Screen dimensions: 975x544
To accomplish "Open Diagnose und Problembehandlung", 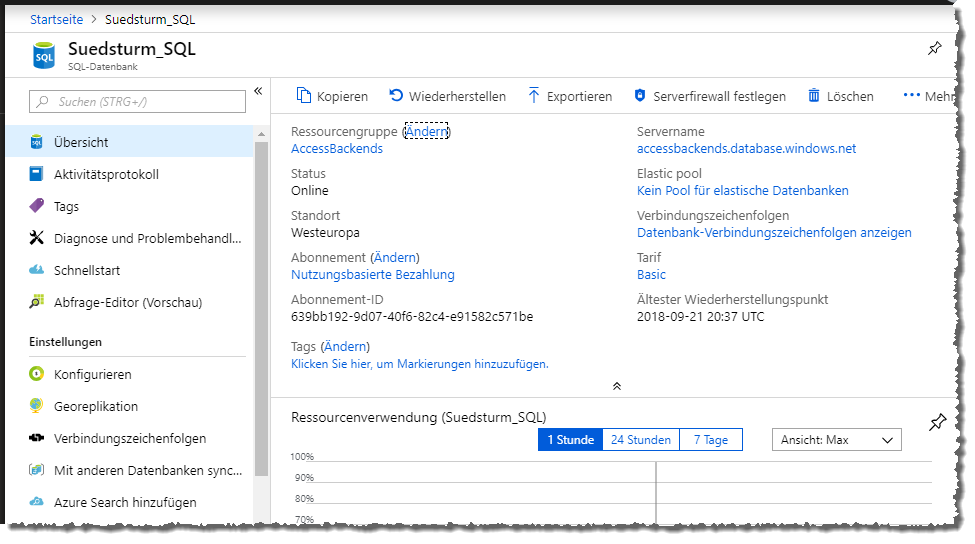I will [x=129, y=238].
